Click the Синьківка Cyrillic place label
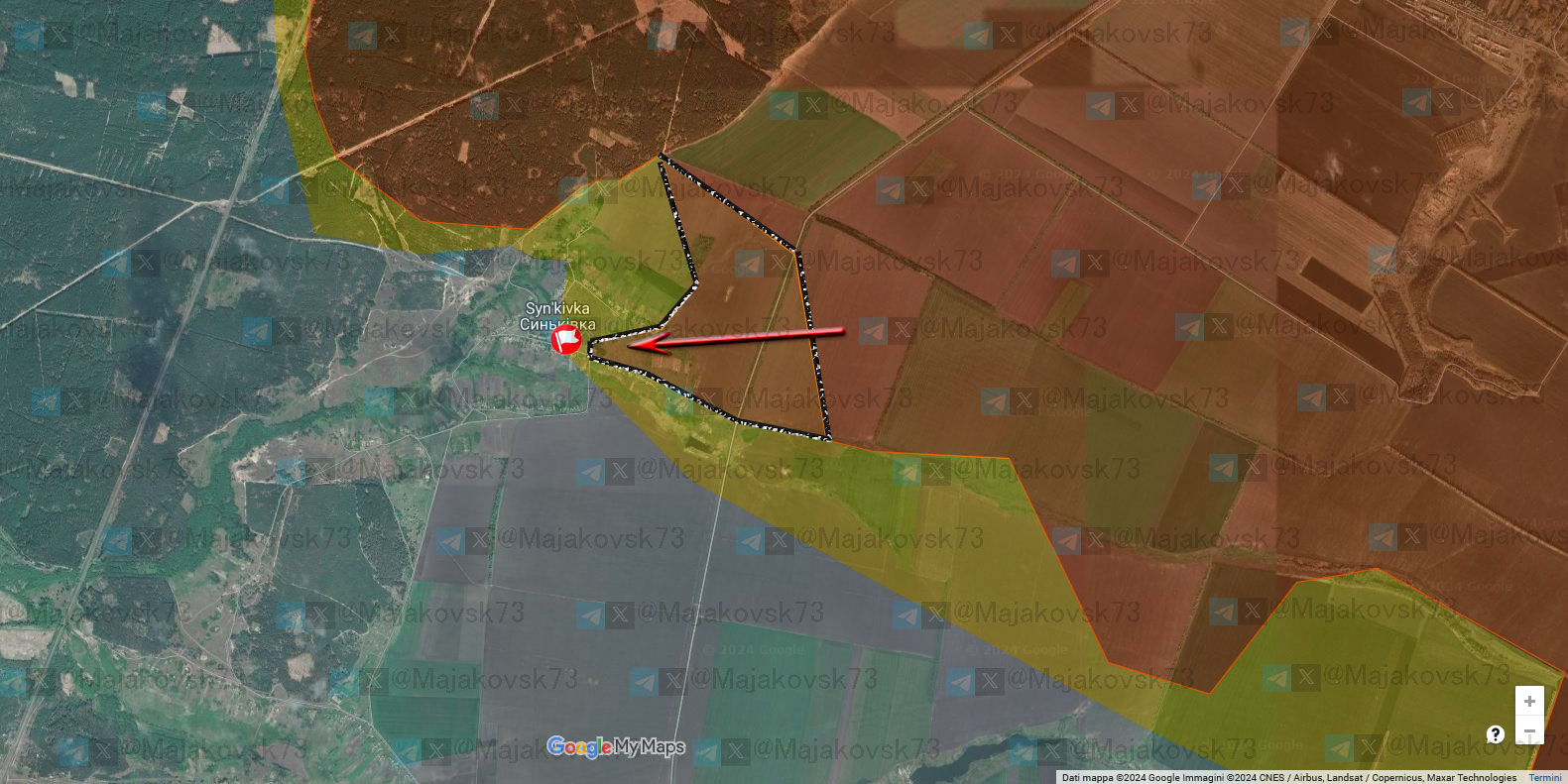Screen dimensions: 1568x784 (557, 324)
